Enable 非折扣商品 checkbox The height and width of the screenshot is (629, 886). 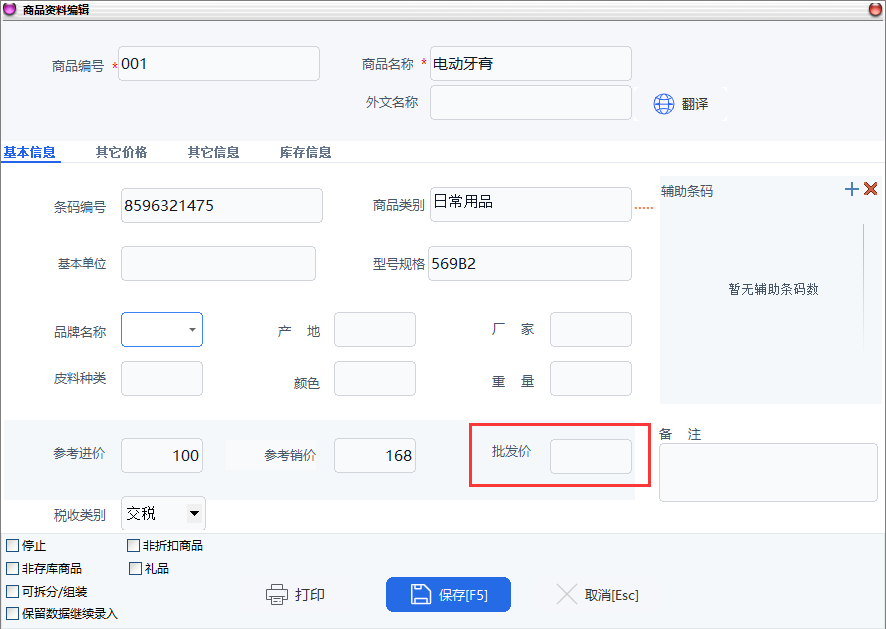(133, 545)
